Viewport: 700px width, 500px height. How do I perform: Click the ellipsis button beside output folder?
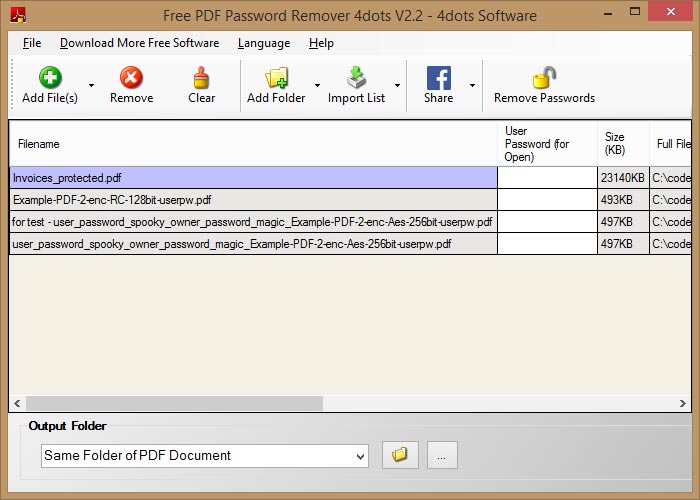(x=442, y=455)
